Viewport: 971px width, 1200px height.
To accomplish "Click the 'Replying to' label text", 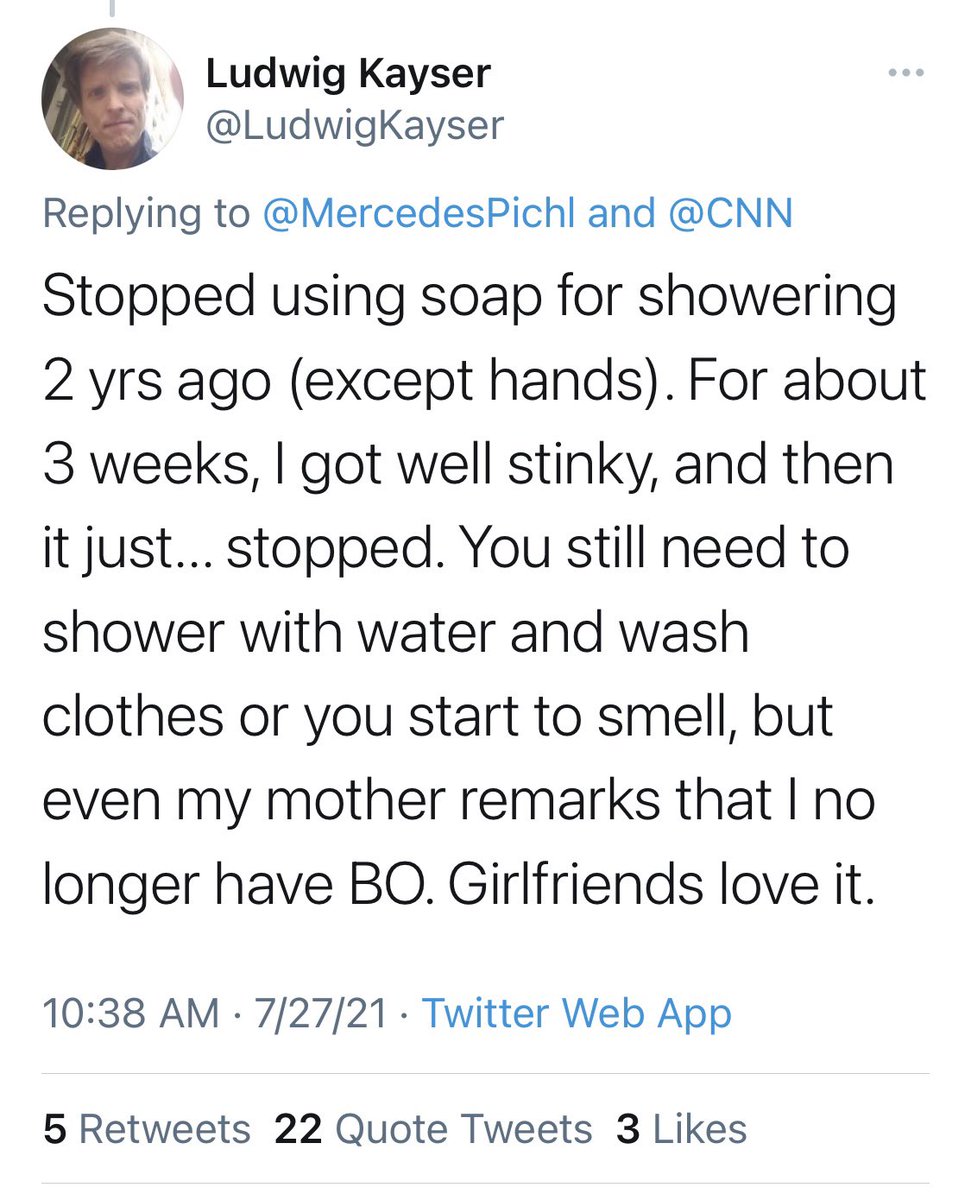I will tap(146, 214).
